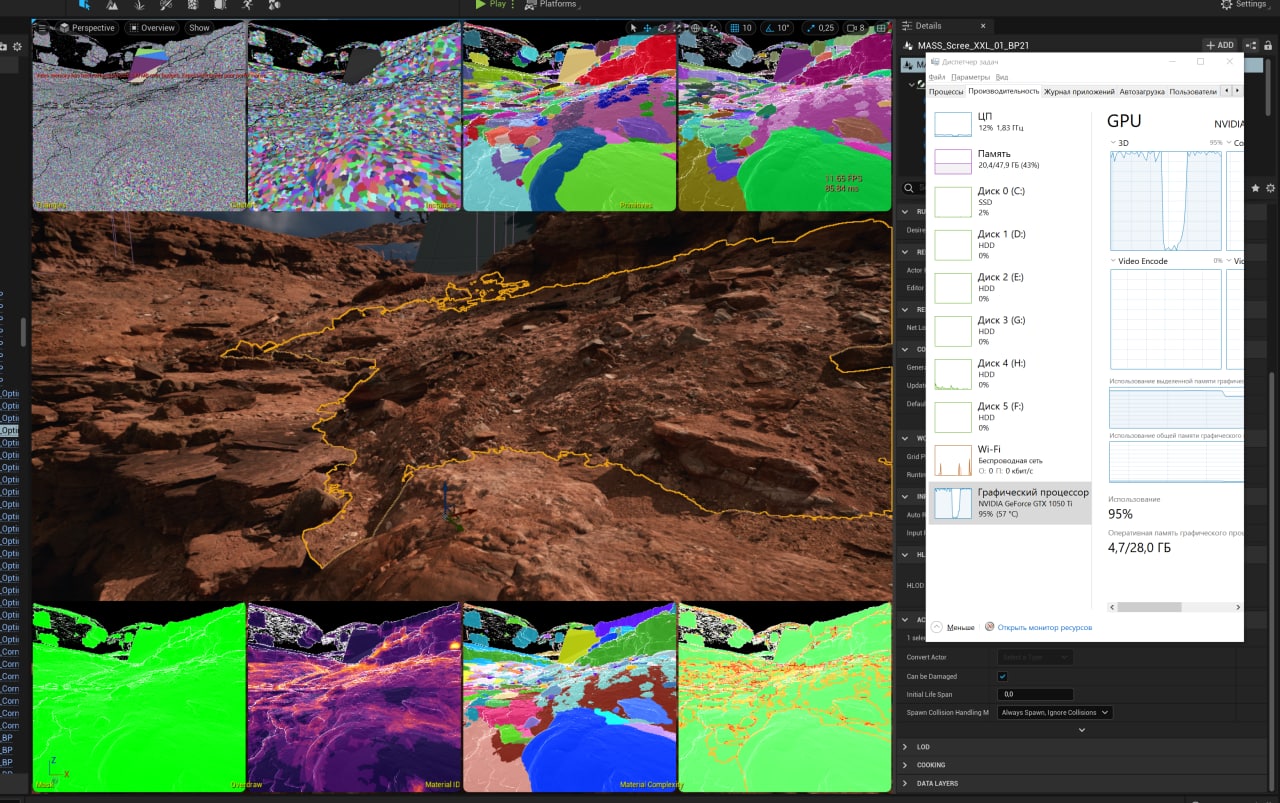The image size is (1280, 803).
Task: Click the favorites star in Details
Action: pos(1256,188)
